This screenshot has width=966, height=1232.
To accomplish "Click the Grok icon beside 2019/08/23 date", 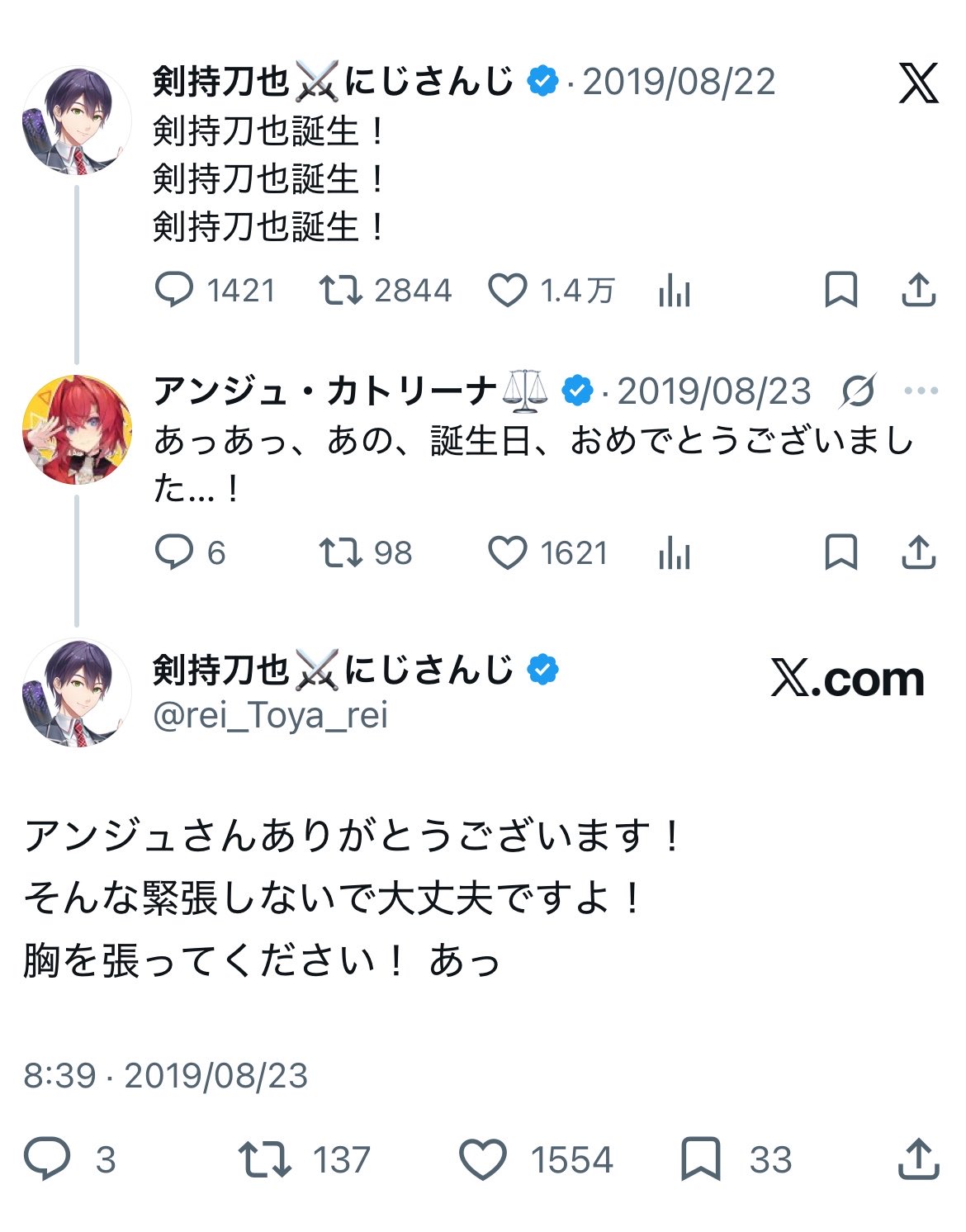I will [858, 391].
